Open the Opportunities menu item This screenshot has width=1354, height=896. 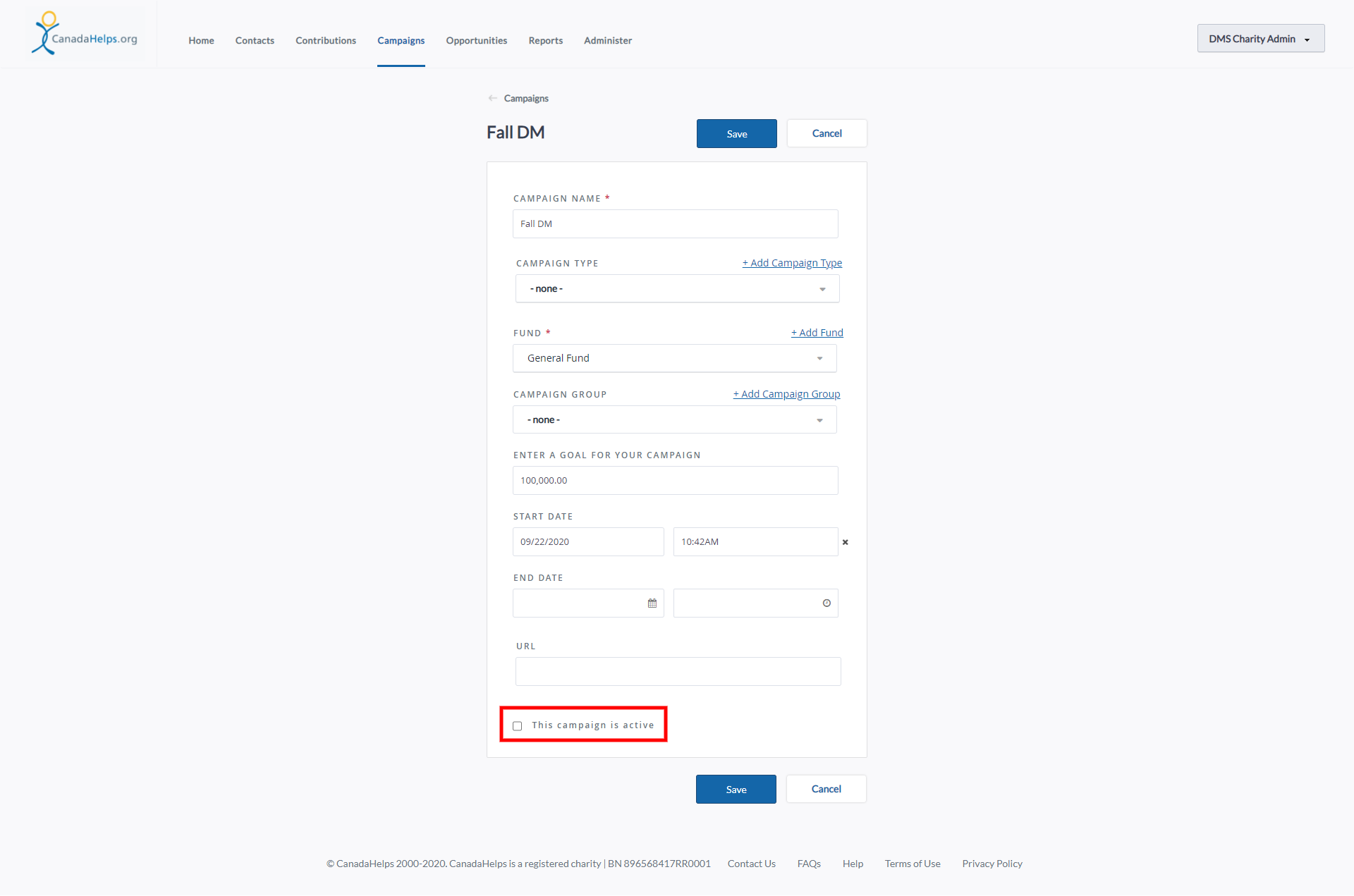pyautogui.click(x=477, y=40)
